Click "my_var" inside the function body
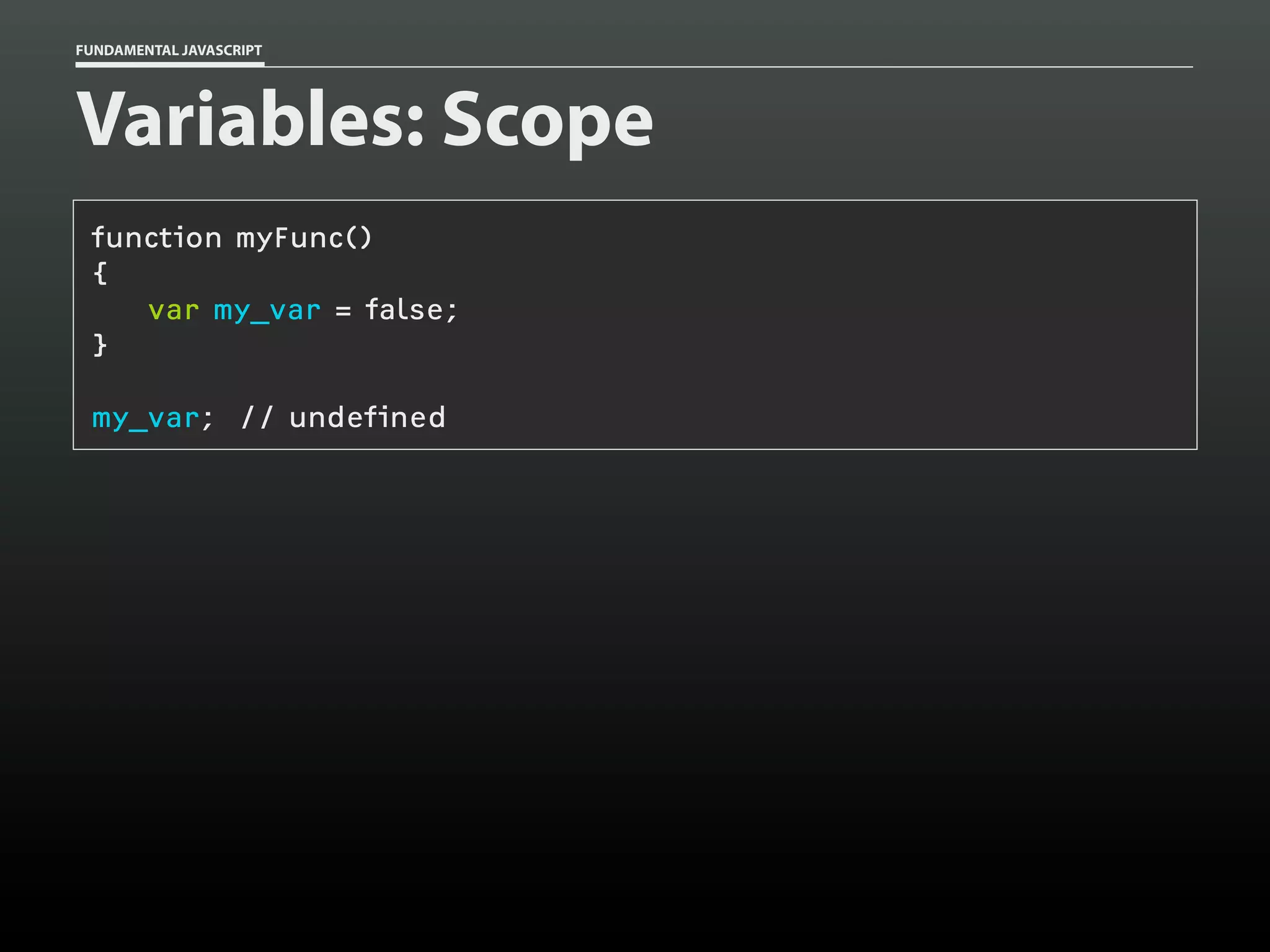This screenshot has height=952, width=1270. point(267,310)
